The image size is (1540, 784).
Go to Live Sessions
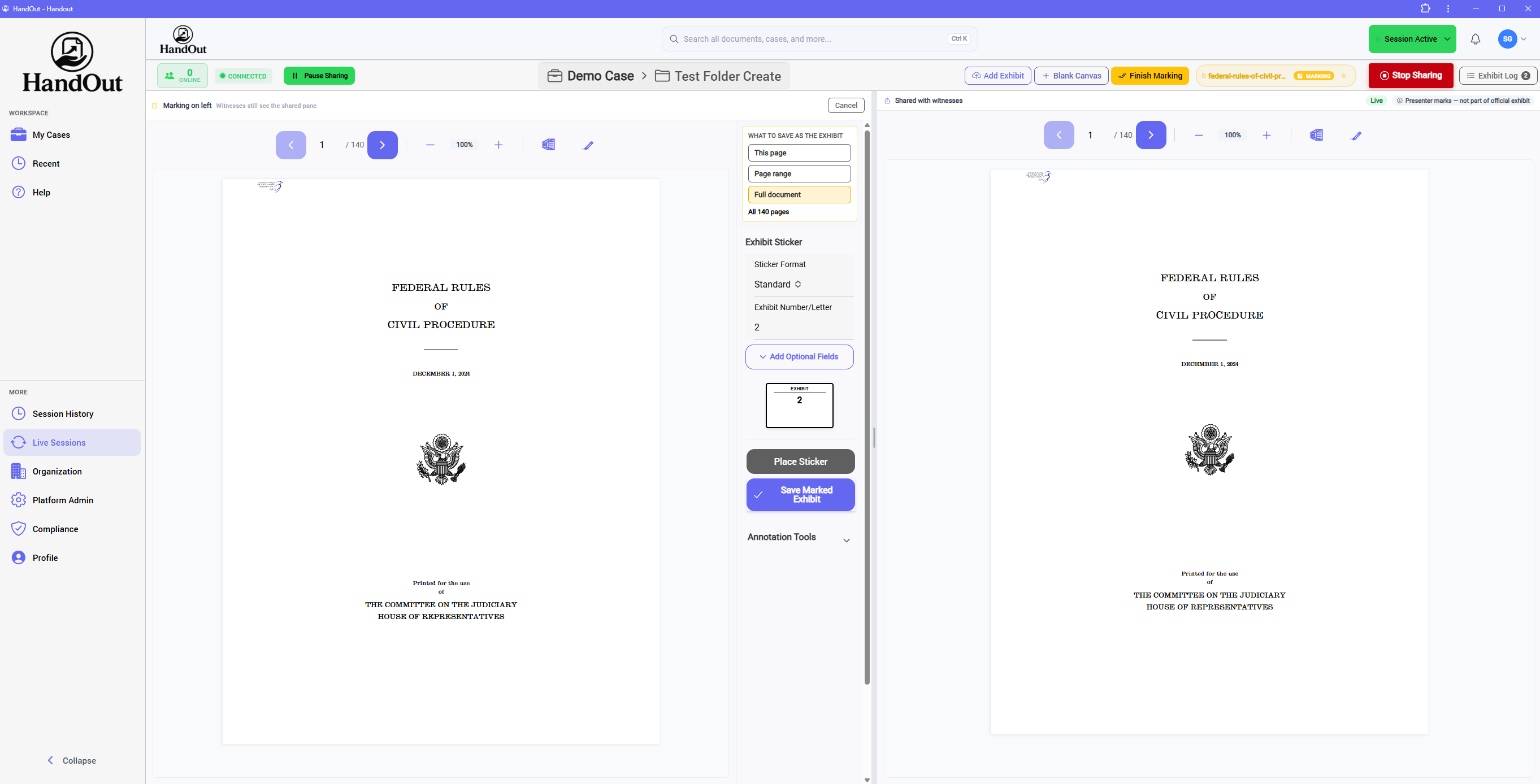72,442
